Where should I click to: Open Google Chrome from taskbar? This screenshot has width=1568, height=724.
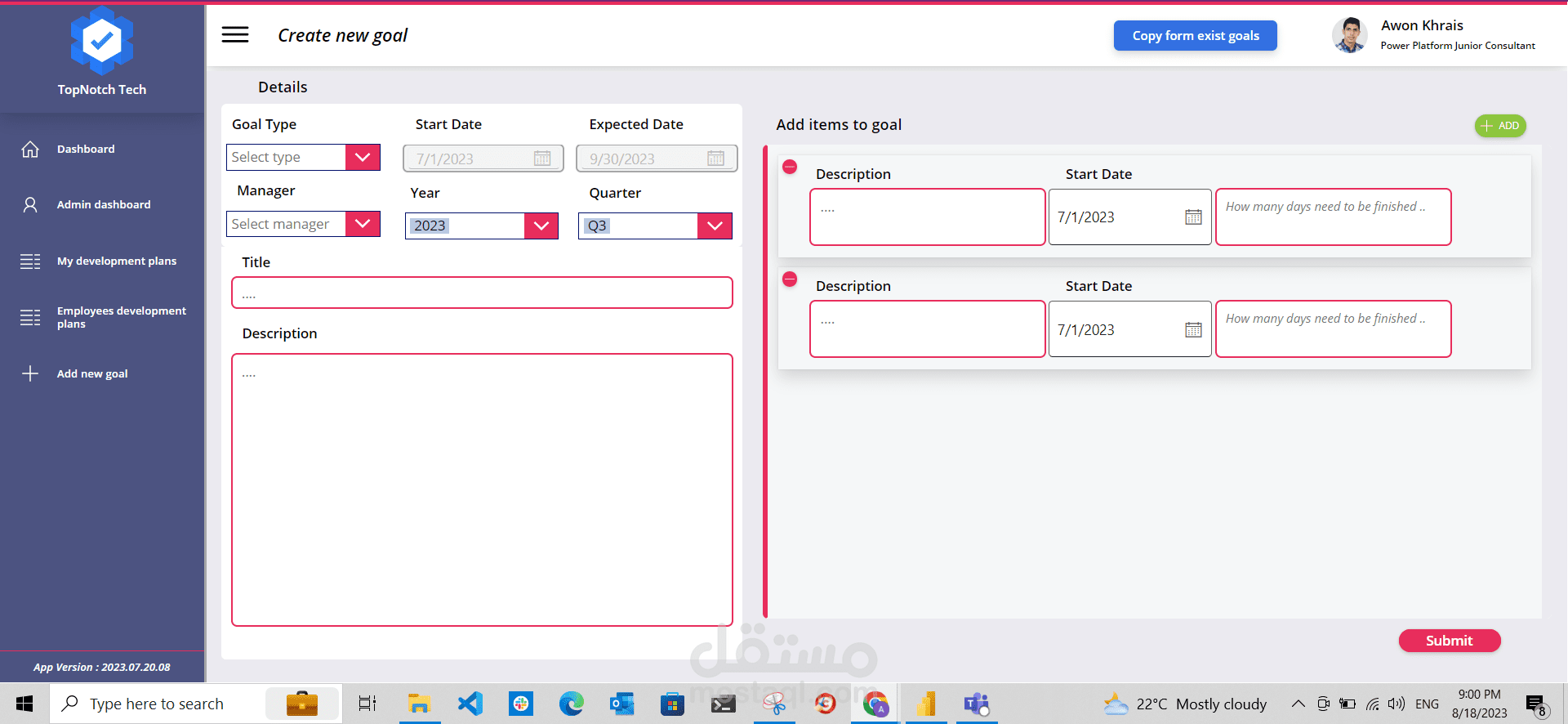[875, 704]
